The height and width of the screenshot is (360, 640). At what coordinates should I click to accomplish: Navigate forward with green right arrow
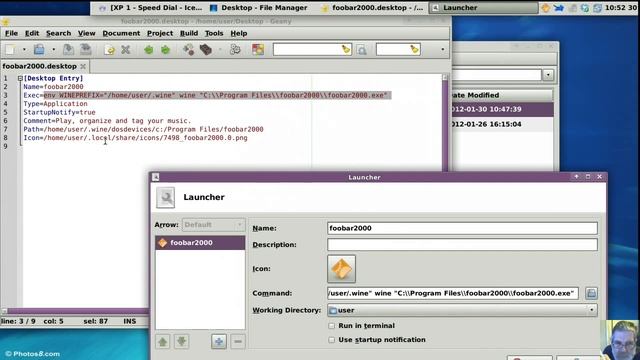tap(165, 50)
